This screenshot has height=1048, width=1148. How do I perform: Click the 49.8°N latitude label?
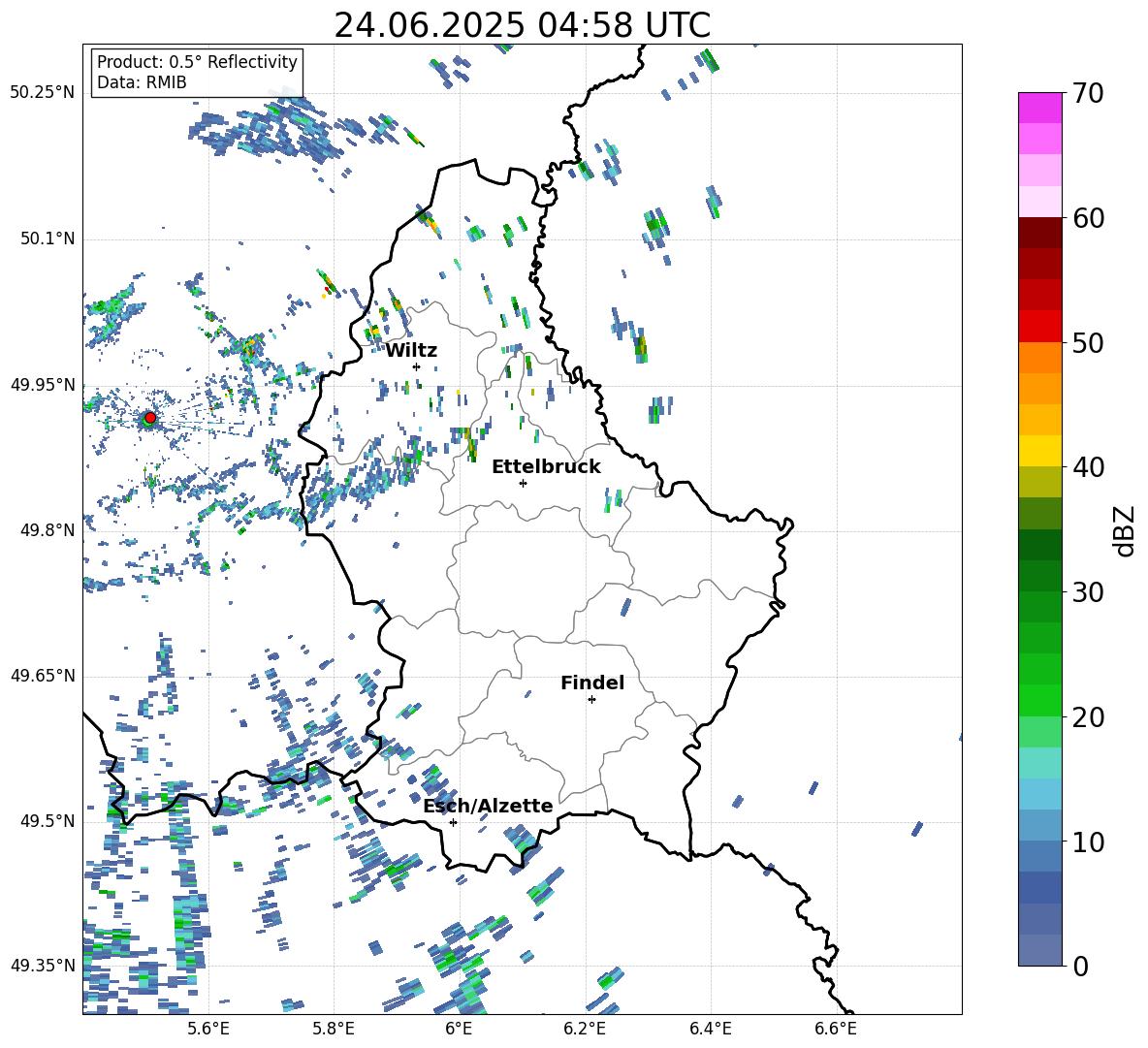pyautogui.click(x=47, y=530)
